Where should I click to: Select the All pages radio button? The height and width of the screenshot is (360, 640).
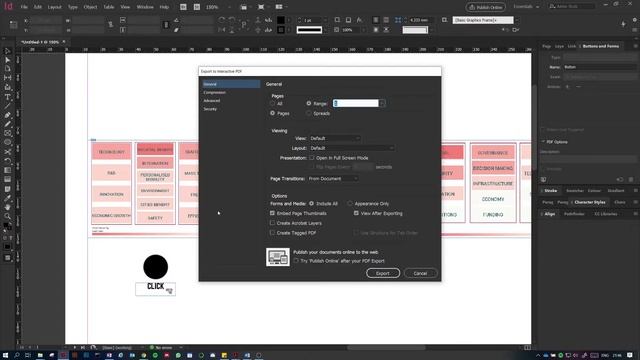tap(272, 104)
